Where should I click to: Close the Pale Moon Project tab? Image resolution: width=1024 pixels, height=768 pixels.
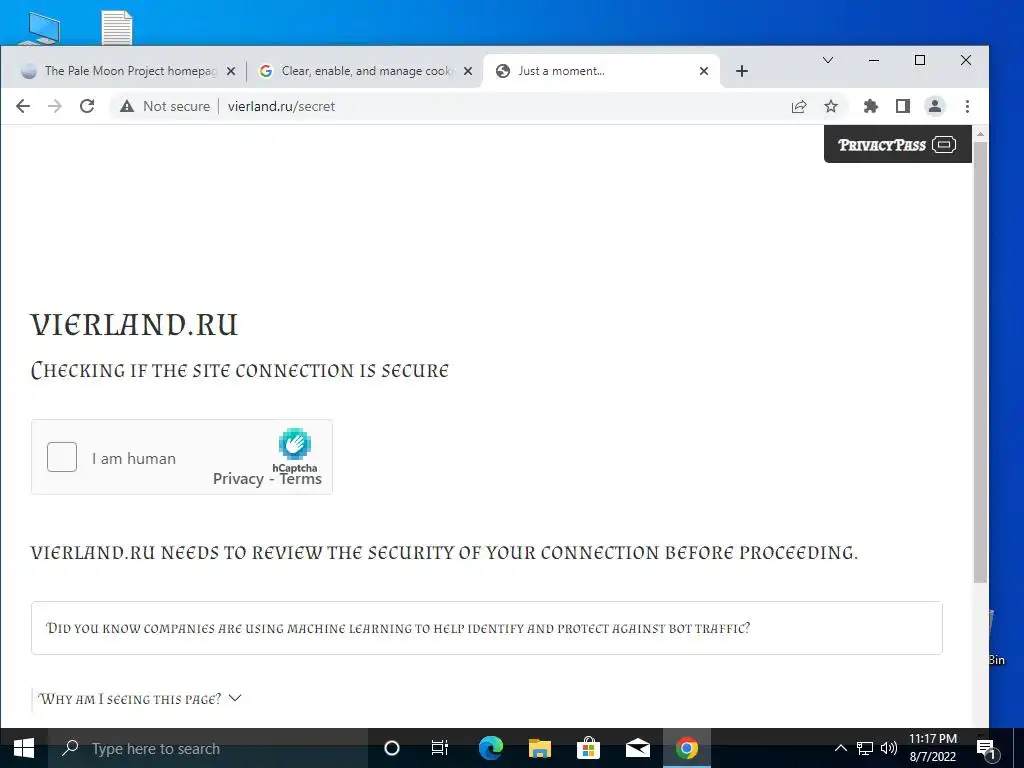click(x=231, y=71)
